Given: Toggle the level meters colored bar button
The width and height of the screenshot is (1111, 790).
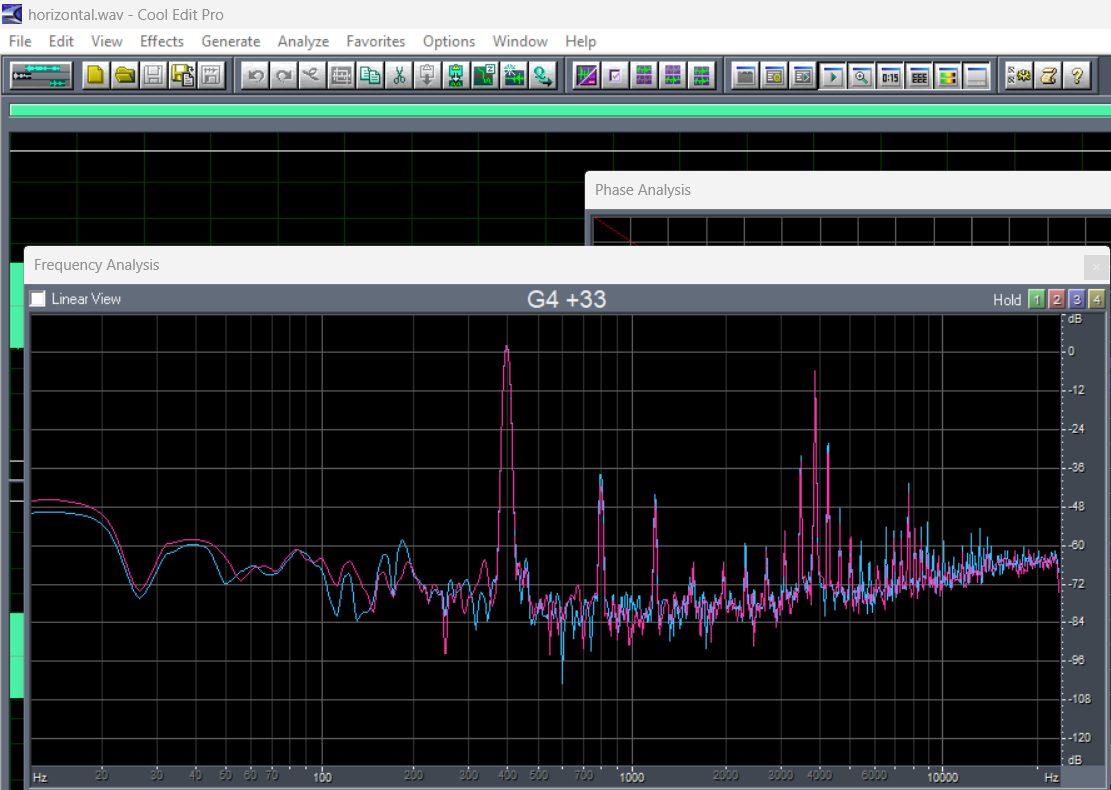Looking at the screenshot, I should coord(947,76).
